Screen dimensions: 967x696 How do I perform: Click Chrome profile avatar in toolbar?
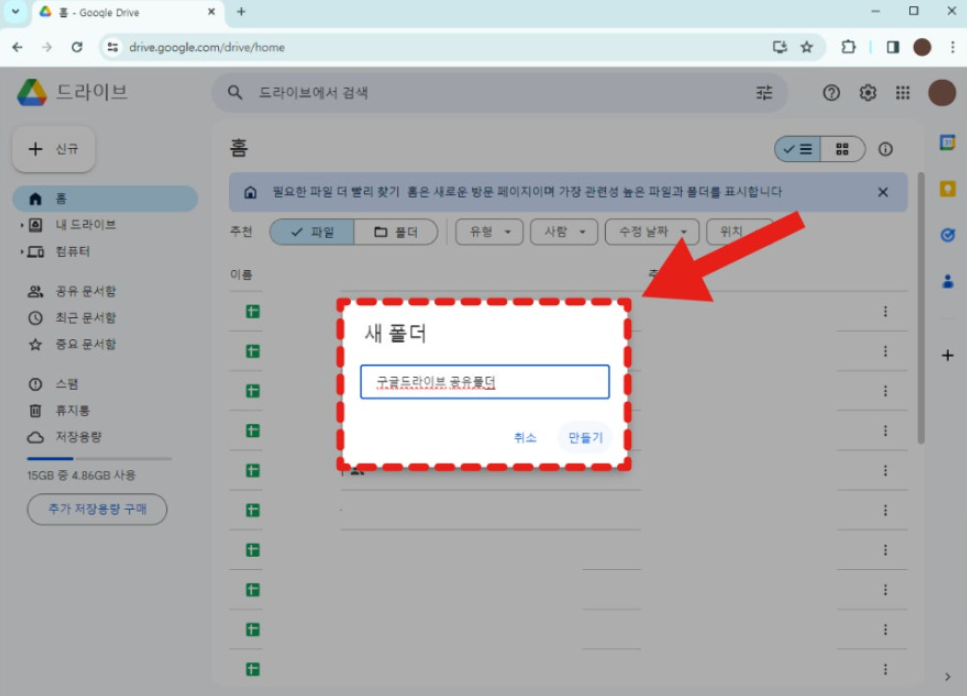coord(922,47)
